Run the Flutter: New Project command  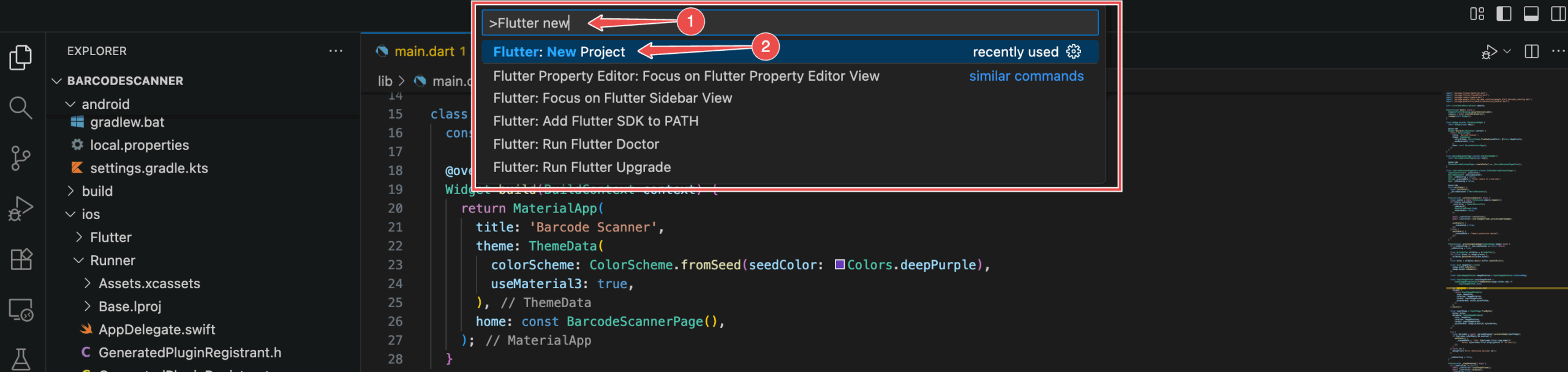click(559, 51)
